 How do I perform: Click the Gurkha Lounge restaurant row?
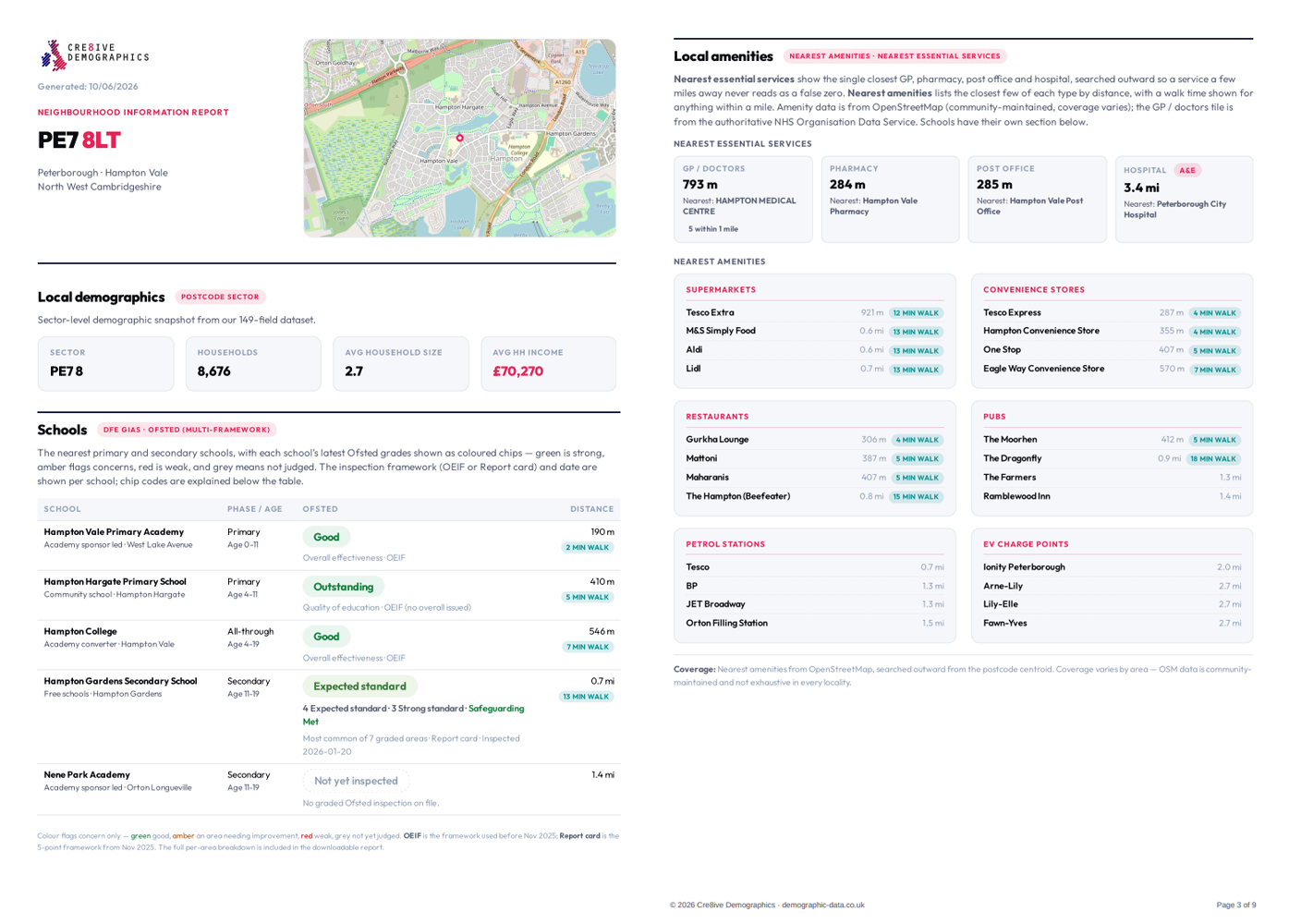(815, 440)
